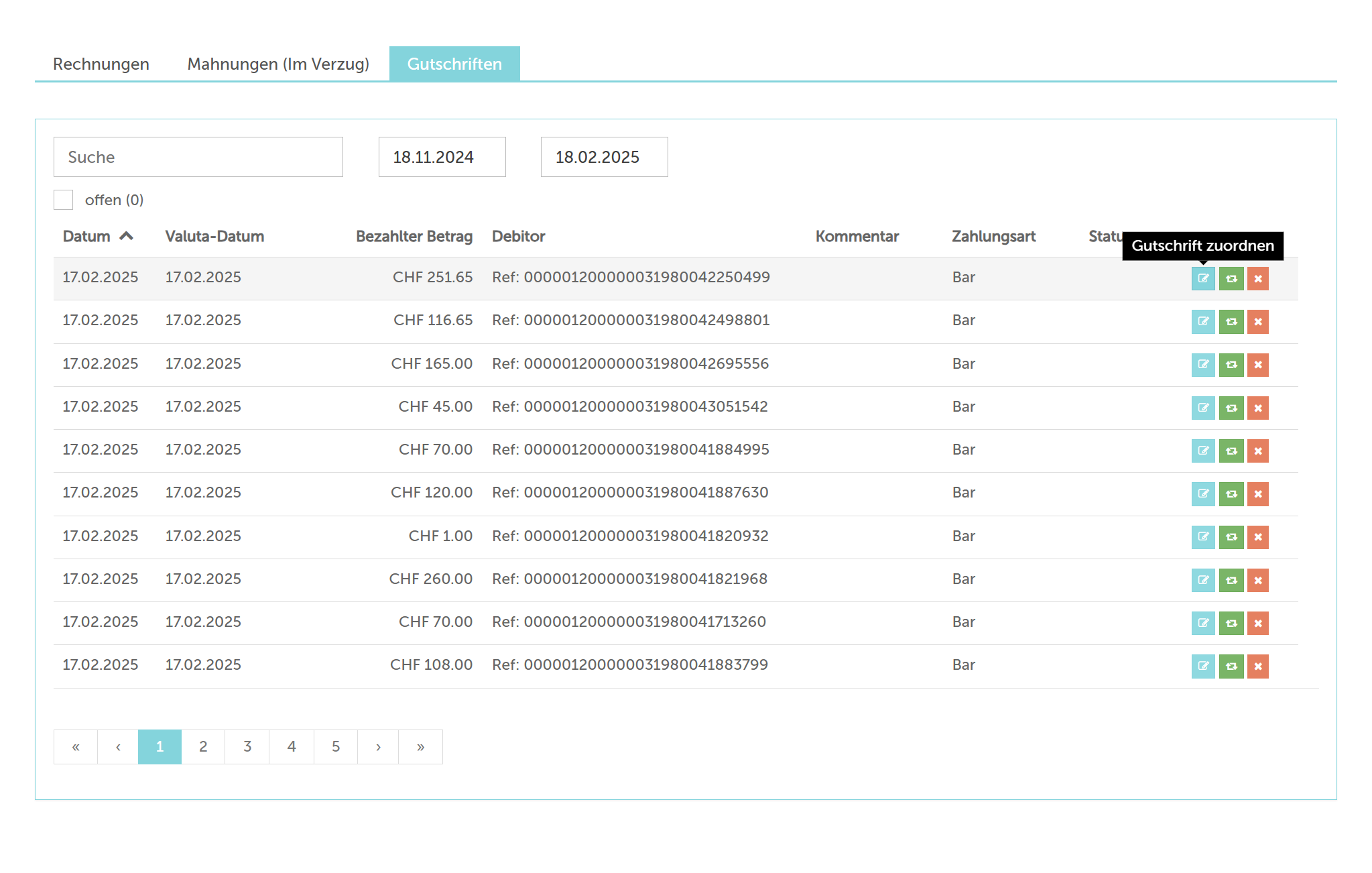Focus the Suche search field

(x=198, y=157)
